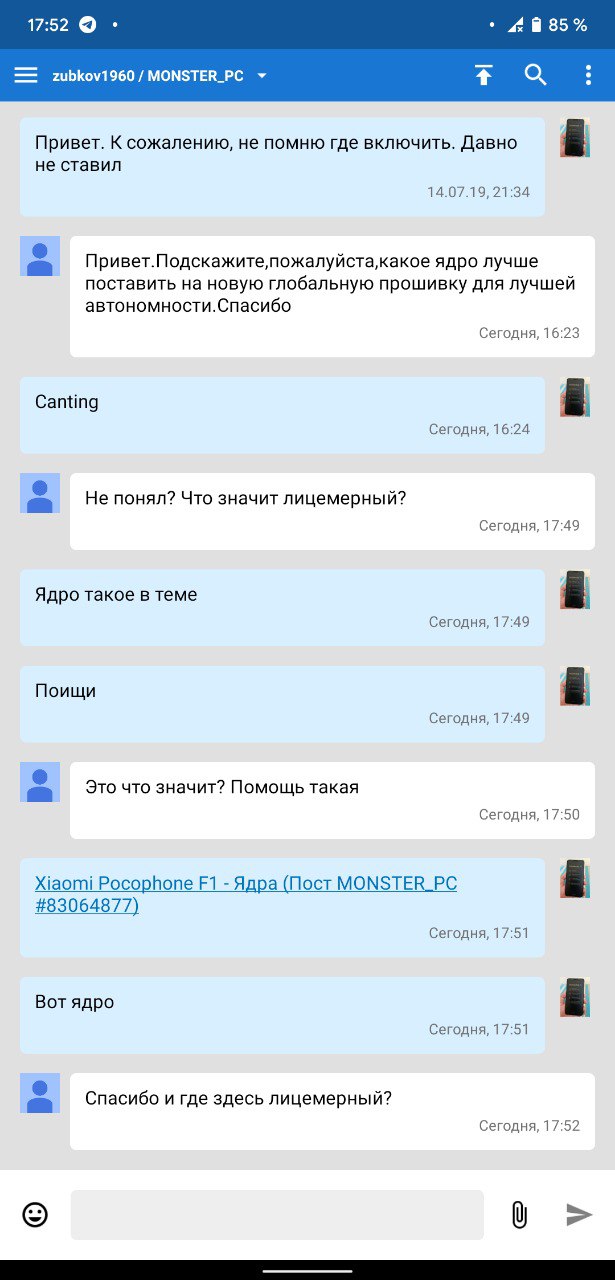Open the hamburger navigation menu
This screenshot has height=1280, width=615.
pyautogui.click(x=26, y=75)
